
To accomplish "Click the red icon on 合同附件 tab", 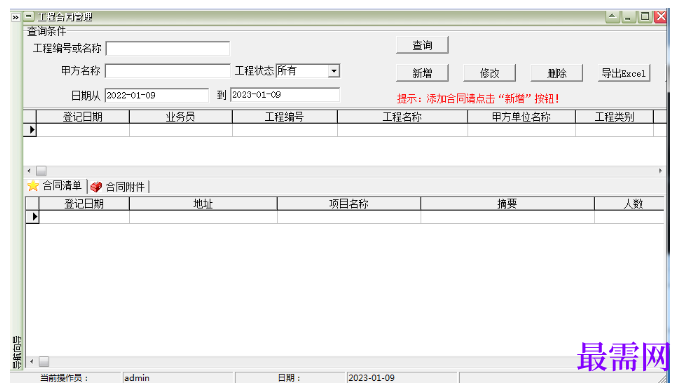I will click(x=96, y=187).
